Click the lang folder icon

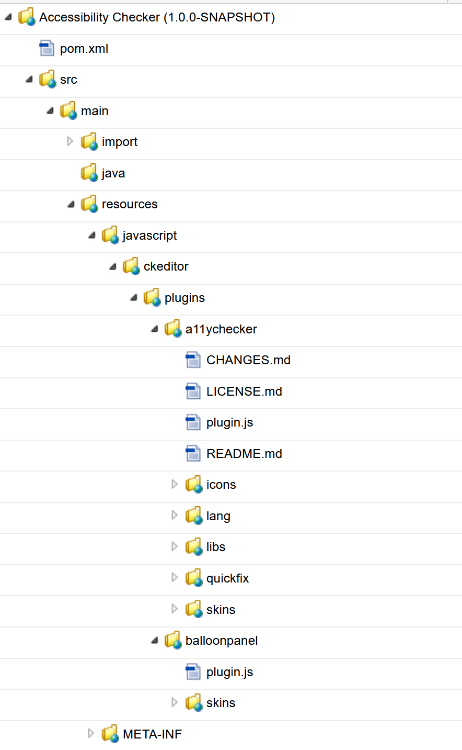click(x=194, y=515)
